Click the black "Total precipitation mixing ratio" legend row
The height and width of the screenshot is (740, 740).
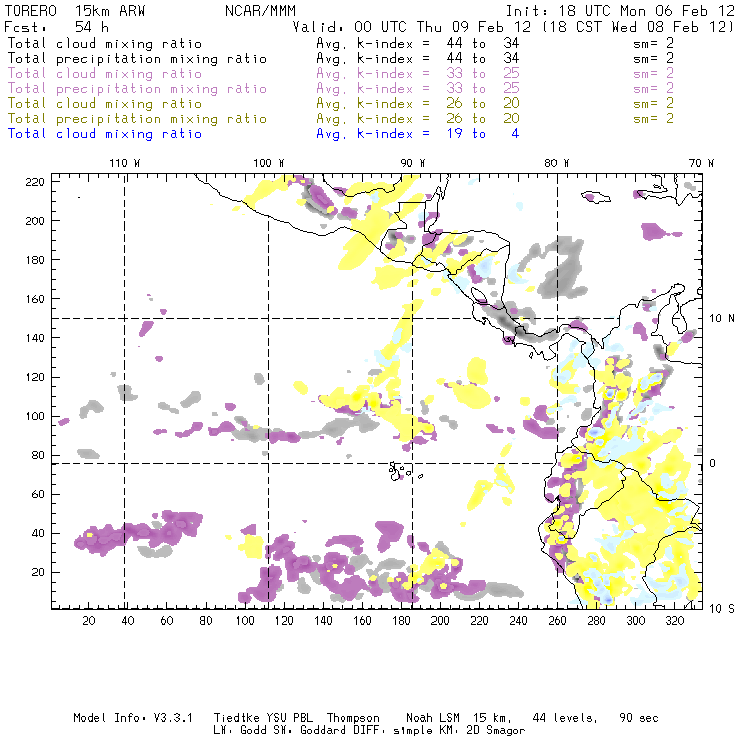(339, 59)
